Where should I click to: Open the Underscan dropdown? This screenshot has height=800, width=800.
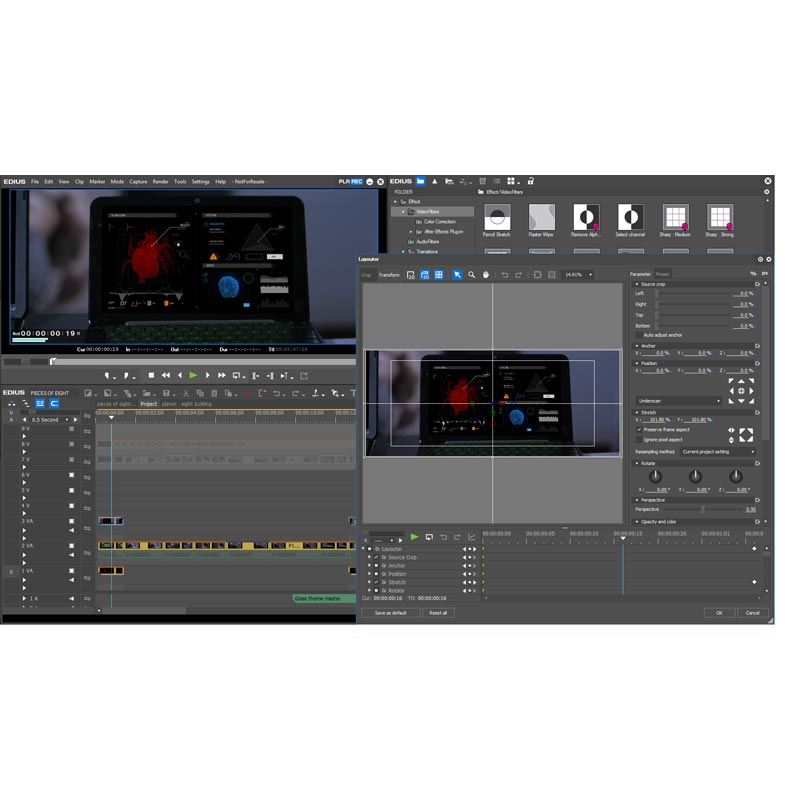[680, 399]
